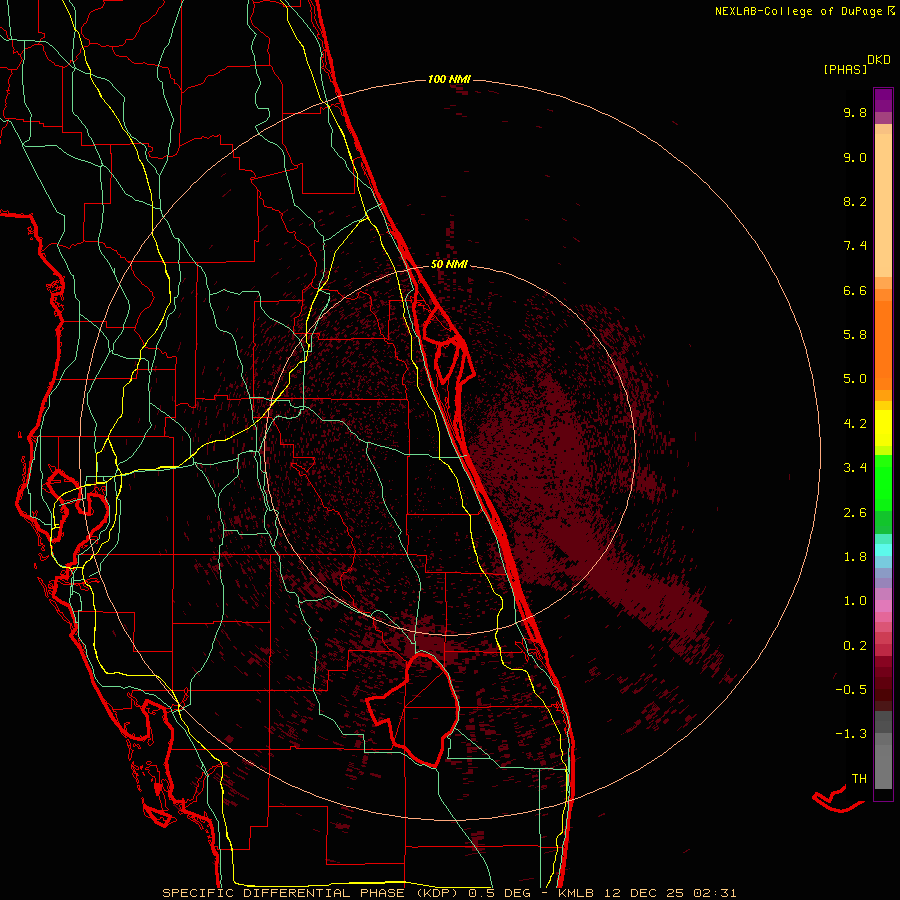The image size is (900, 900).
Task: Select the 9.8 value on the scale
Action: pyautogui.click(x=855, y=112)
